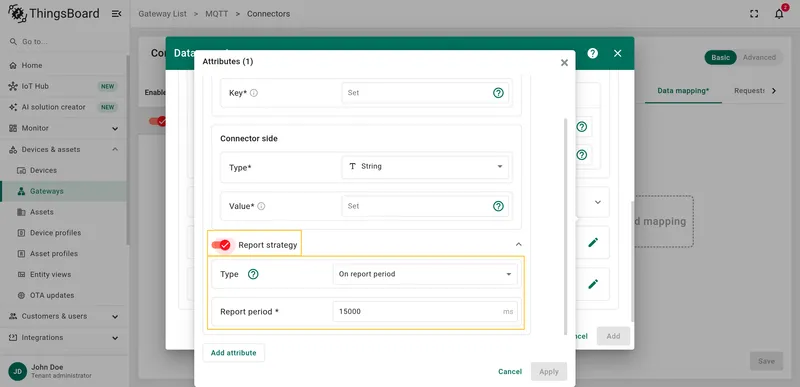
Task: Click the Asset profiles icon
Action: pos(21,253)
